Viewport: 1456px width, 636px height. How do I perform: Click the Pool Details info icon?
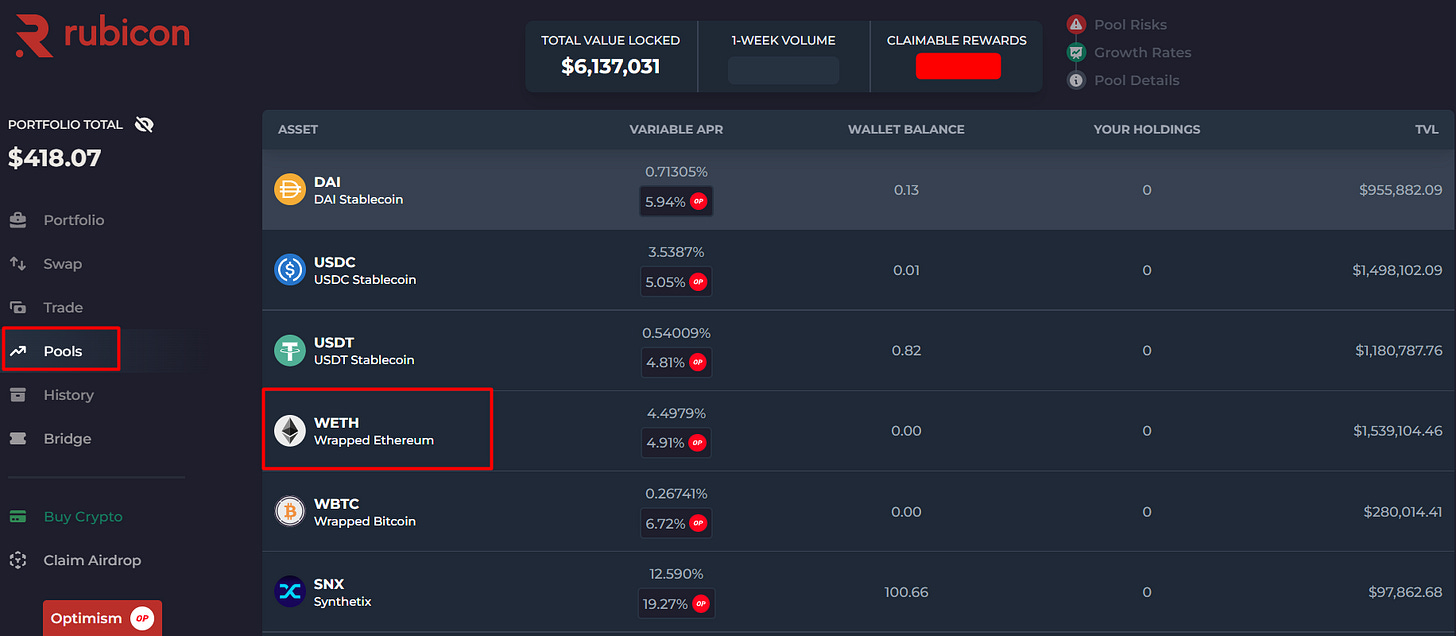click(x=1076, y=80)
